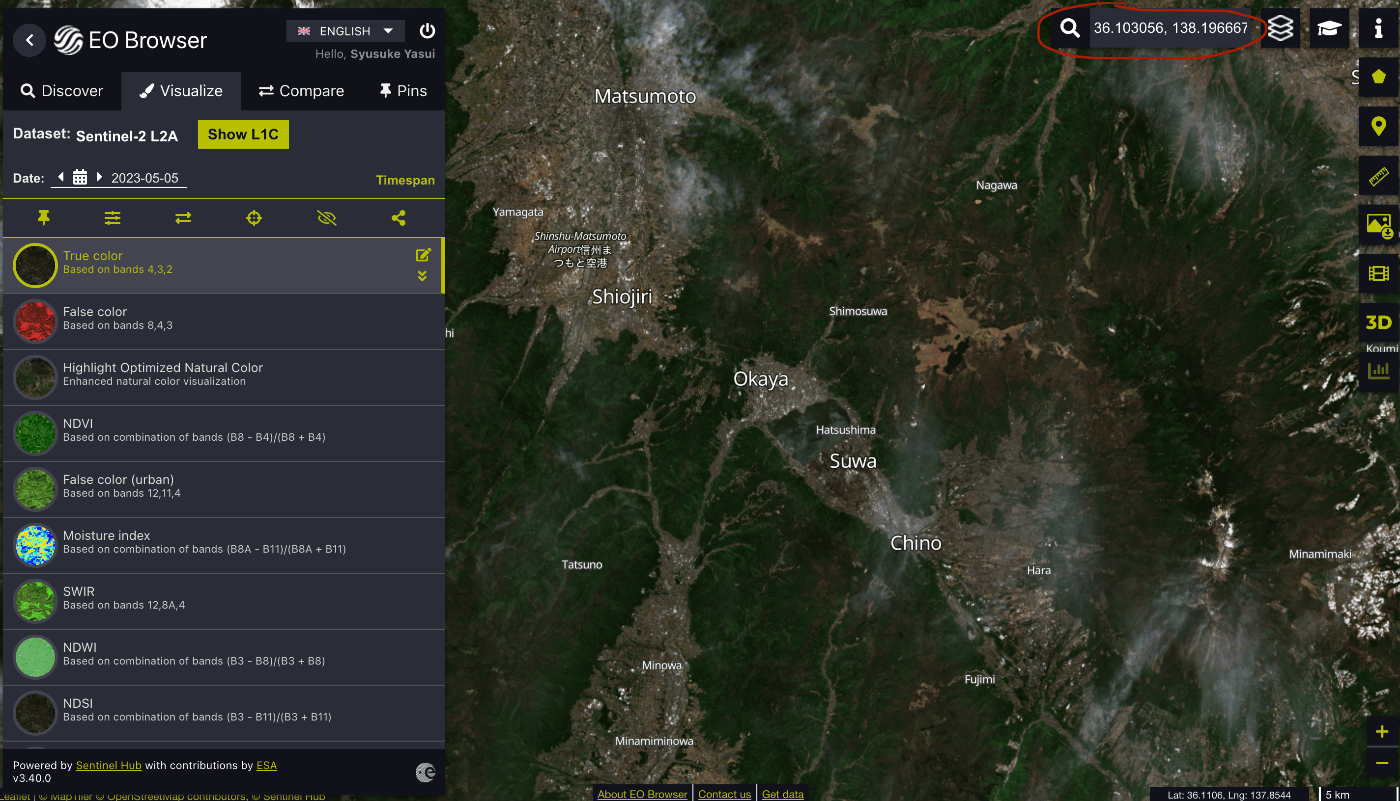Click the add to compare arrows icon
The image size is (1400, 801).
click(x=183, y=218)
